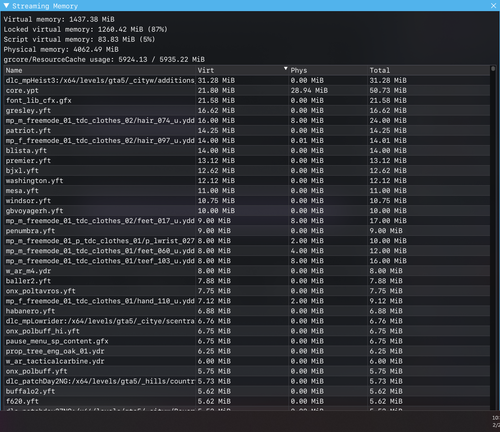The height and width of the screenshot is (432, 500).
Task: Select the hand_110_u.ydd clothes row
Action: coord(247,301)
